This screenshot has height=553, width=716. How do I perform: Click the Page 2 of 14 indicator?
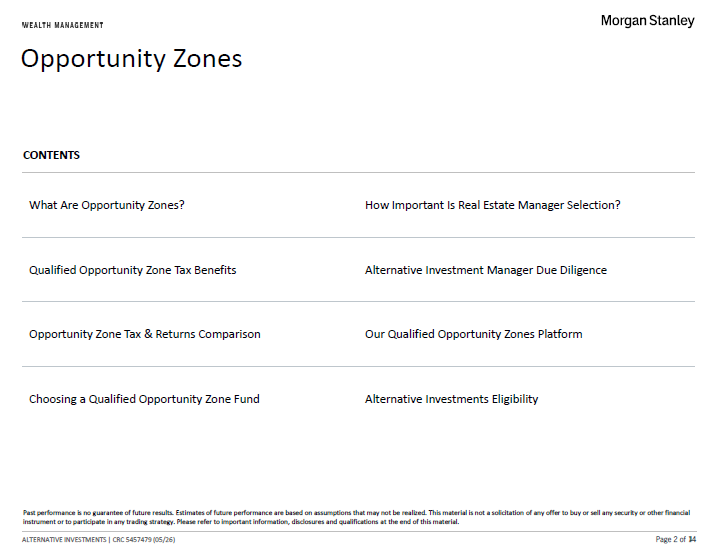(675, 539)
